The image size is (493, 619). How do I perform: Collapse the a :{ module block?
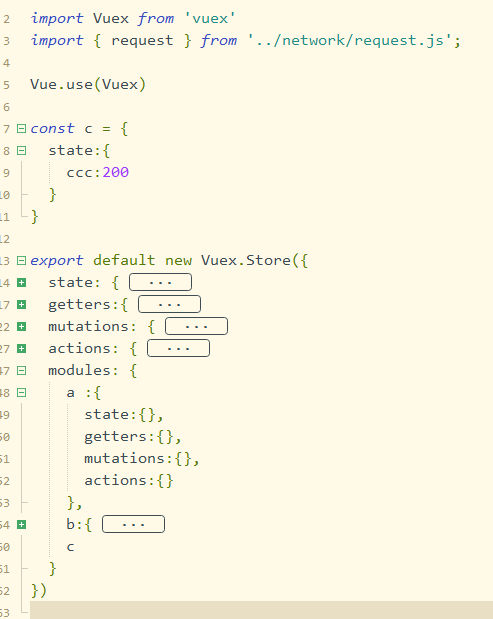[21, 393]
